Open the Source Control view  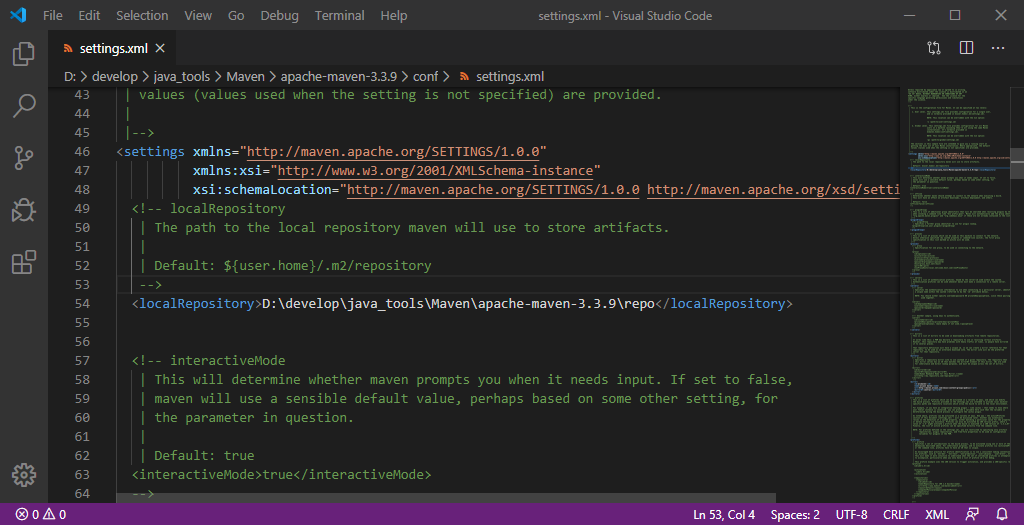24,158
